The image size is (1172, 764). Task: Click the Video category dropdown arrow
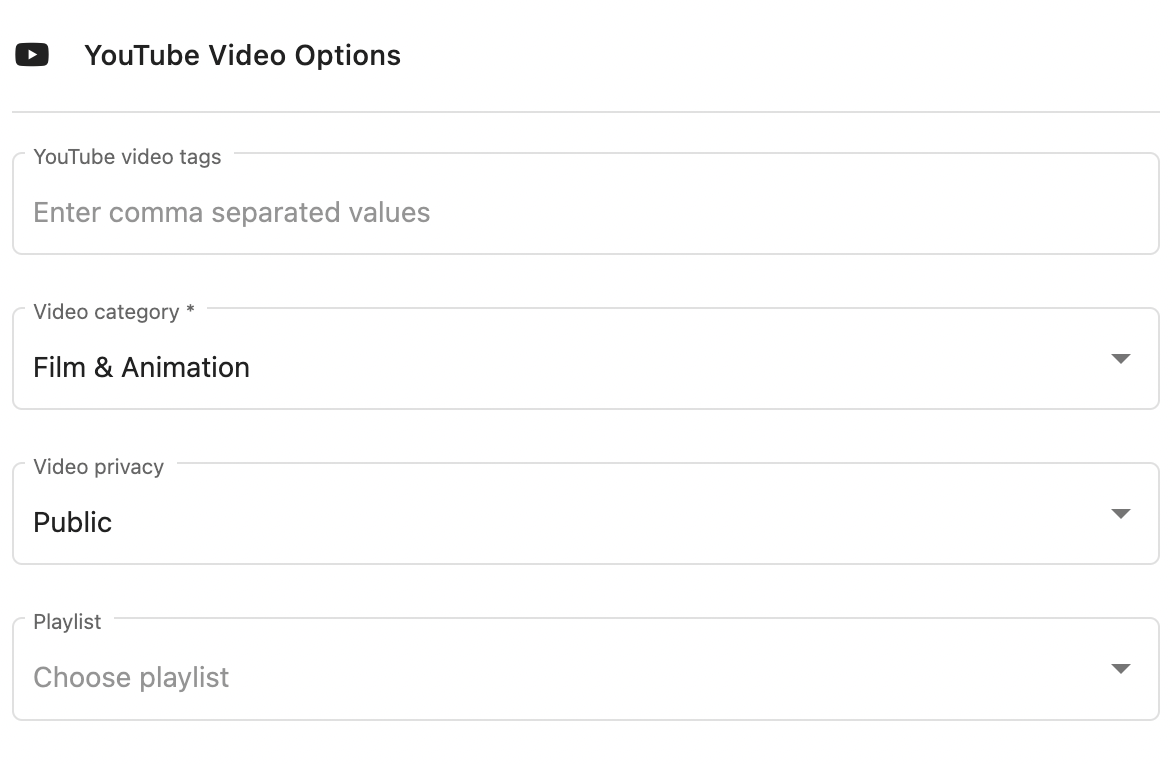coord(1120,359)
